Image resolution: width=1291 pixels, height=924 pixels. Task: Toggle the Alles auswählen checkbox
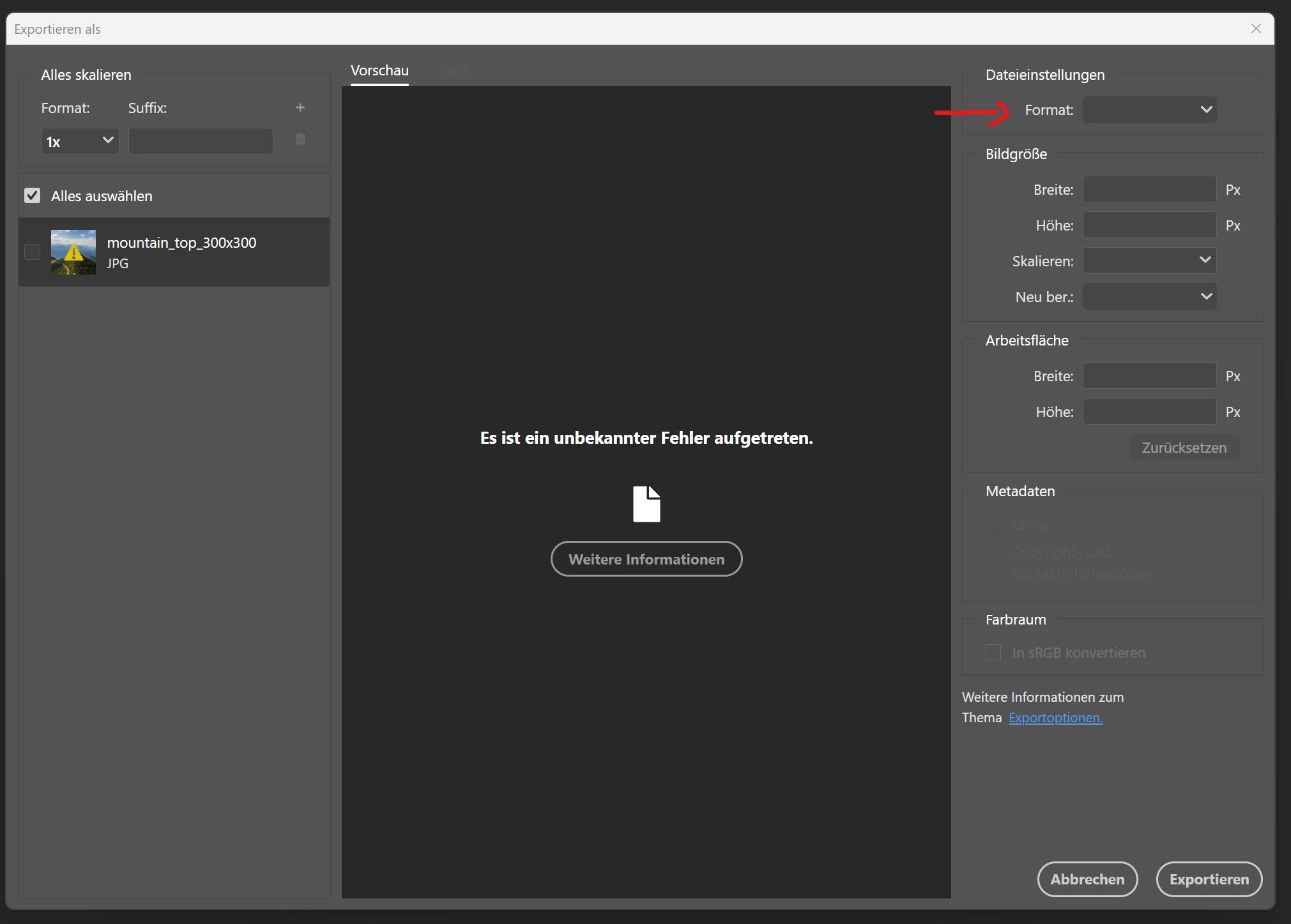33,196
